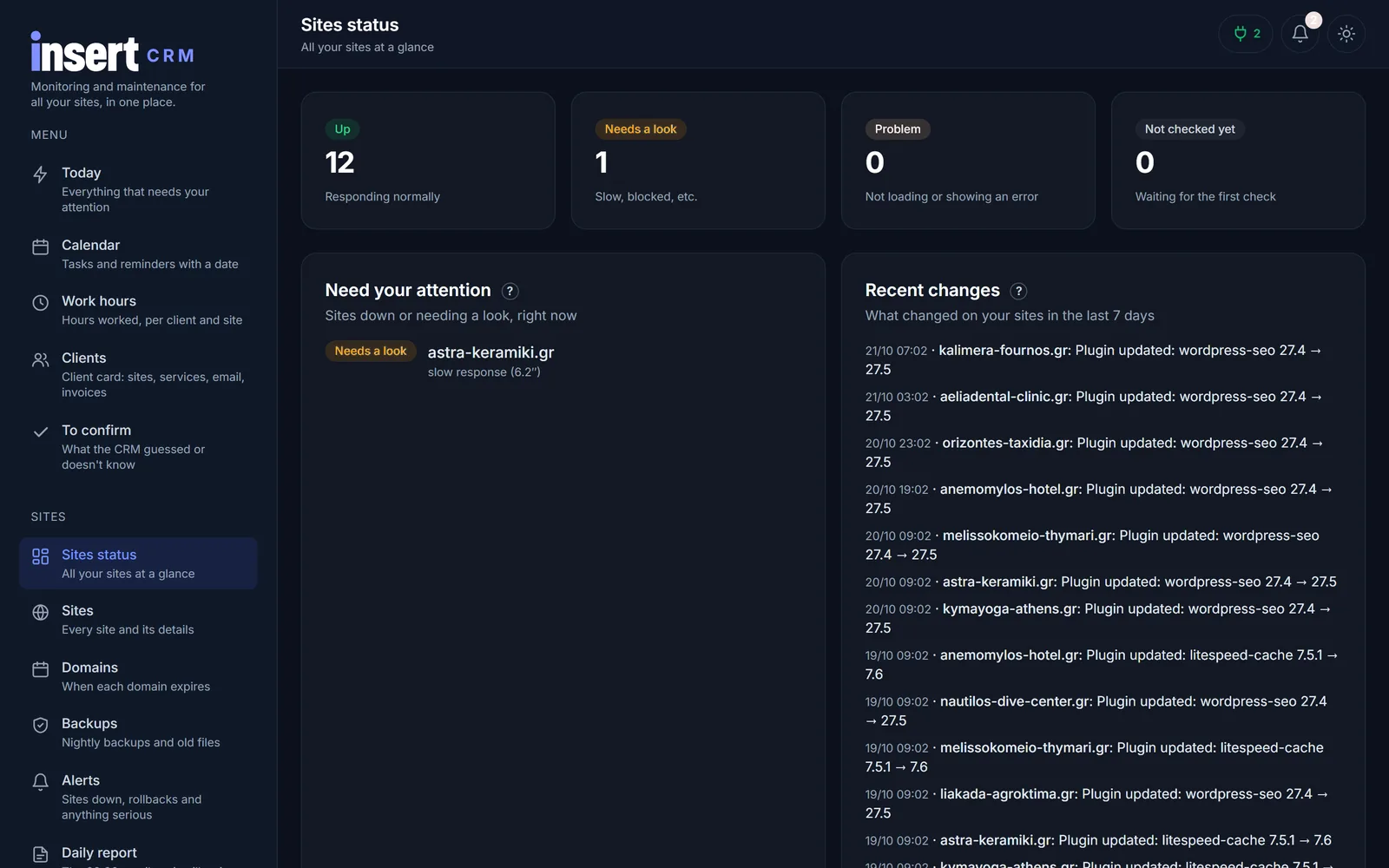
Task: Click the Up count number 12
Action: tap(339, 162)
